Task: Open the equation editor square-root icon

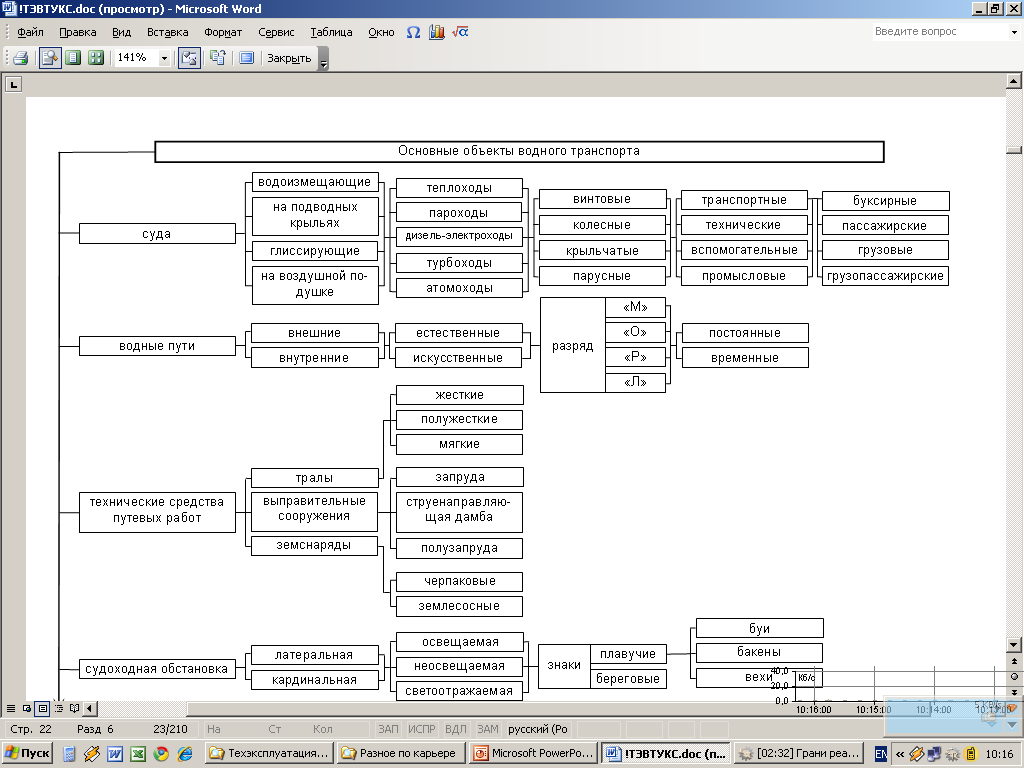Action: pyautogui.click(x=460, y=32)
